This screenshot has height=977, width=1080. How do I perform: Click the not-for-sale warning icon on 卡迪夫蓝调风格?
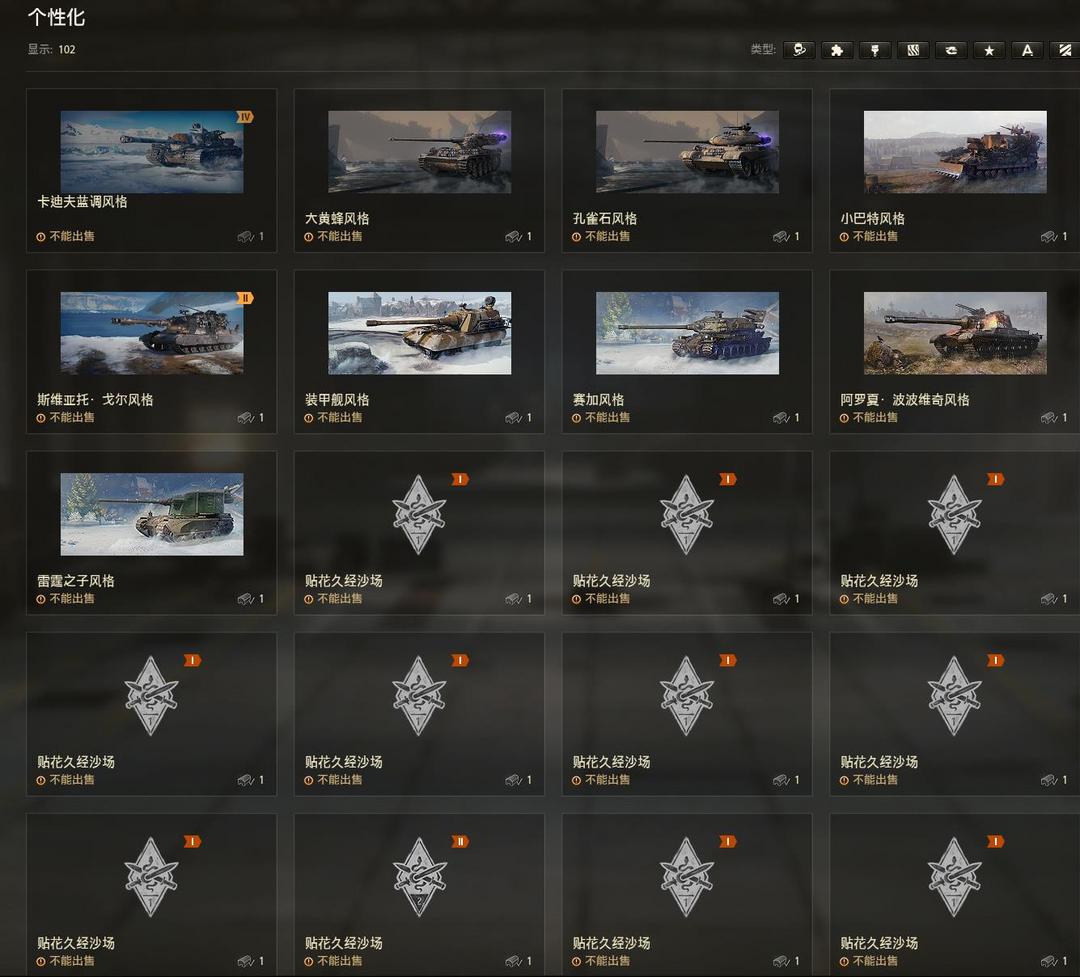click(x=41, y=237)
